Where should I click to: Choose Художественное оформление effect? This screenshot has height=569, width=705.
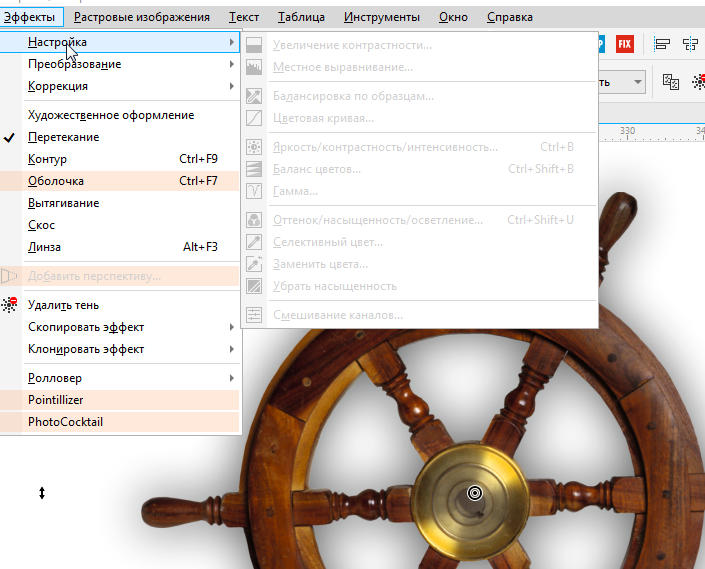pos(119,115)
